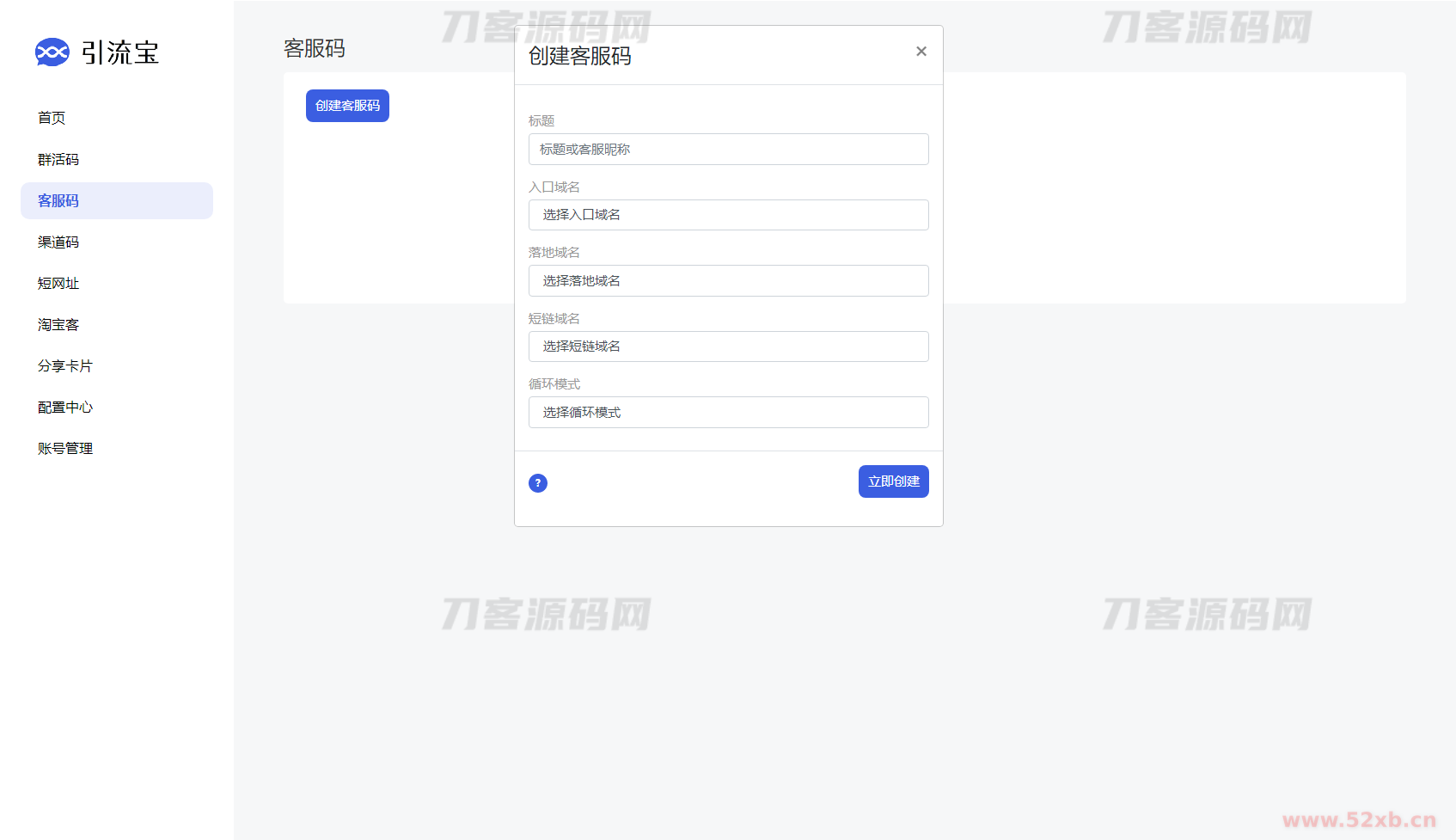Open 账号管理 from the sidebar
The image size is (1456, 840).
[x=65, y=448]
